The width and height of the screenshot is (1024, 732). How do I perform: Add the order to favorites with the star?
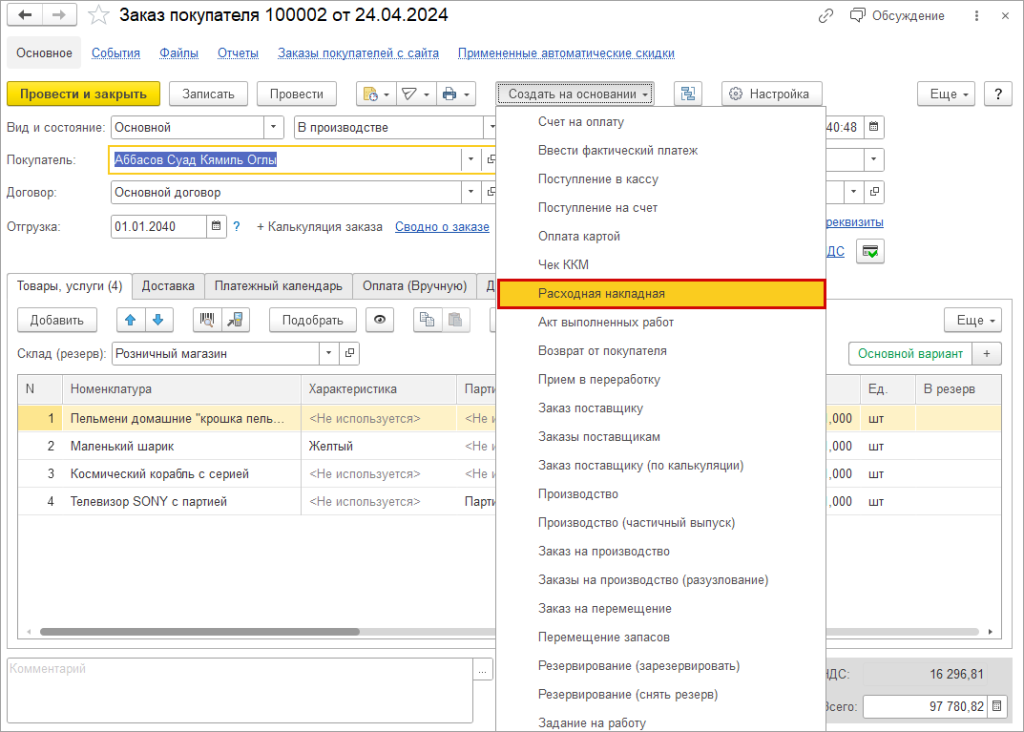[98, 16]
